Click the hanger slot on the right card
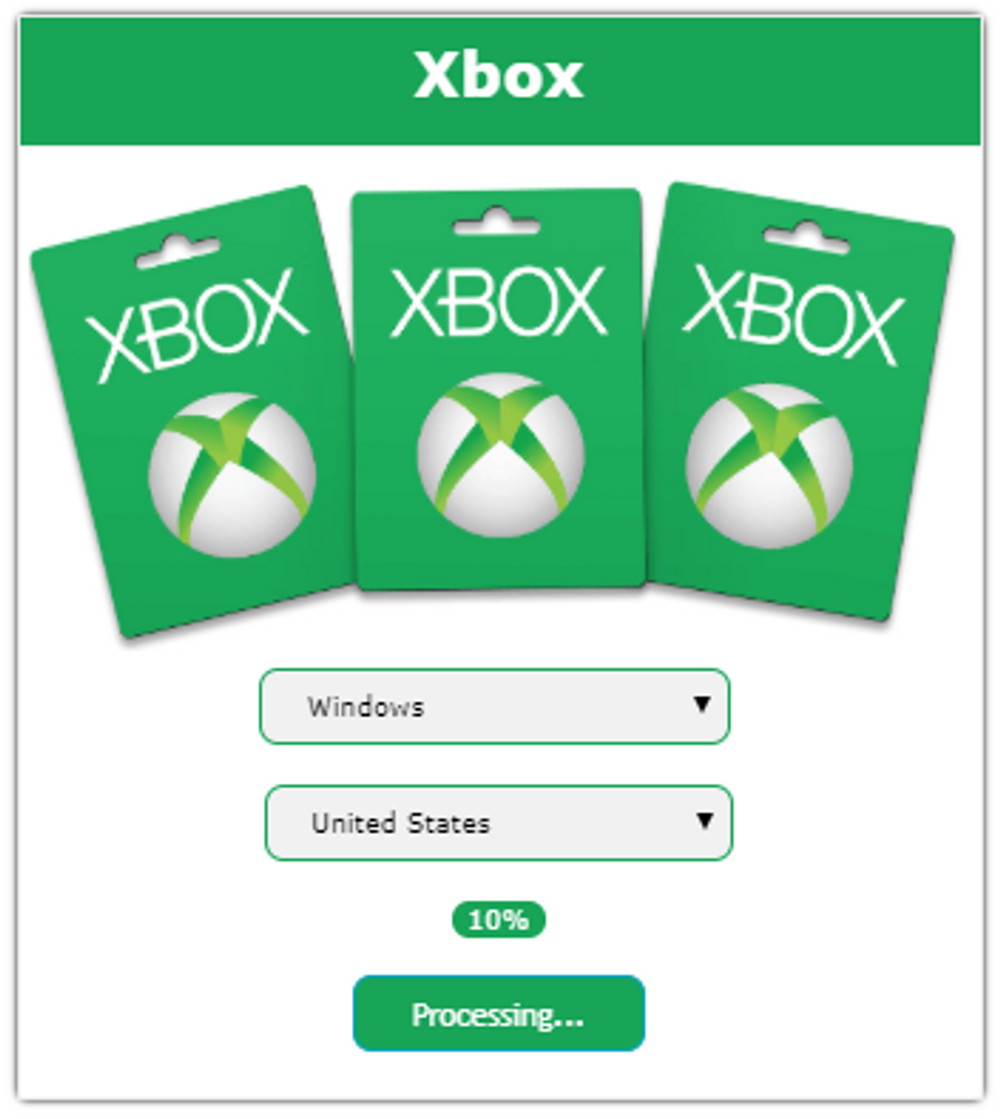The width and height of the screenshot is (1000, 1119). [807, 238]
